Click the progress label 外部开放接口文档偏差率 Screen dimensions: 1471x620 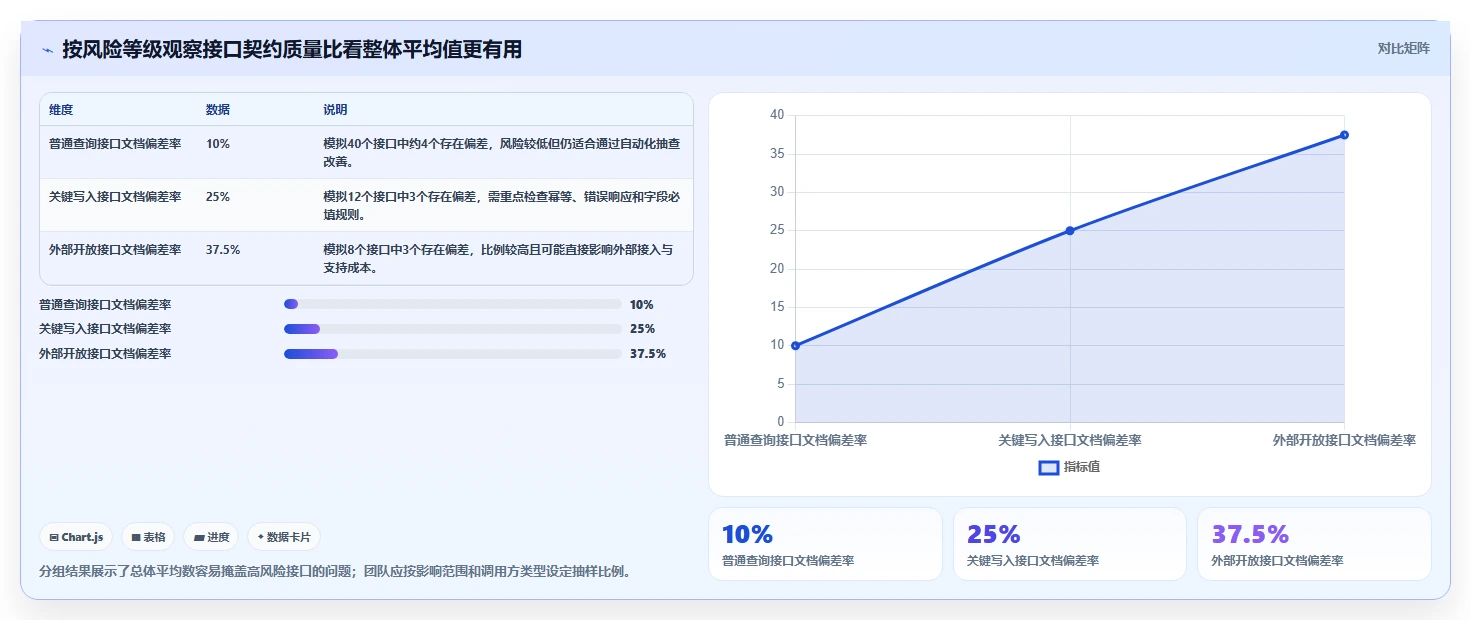click(105, 354)
